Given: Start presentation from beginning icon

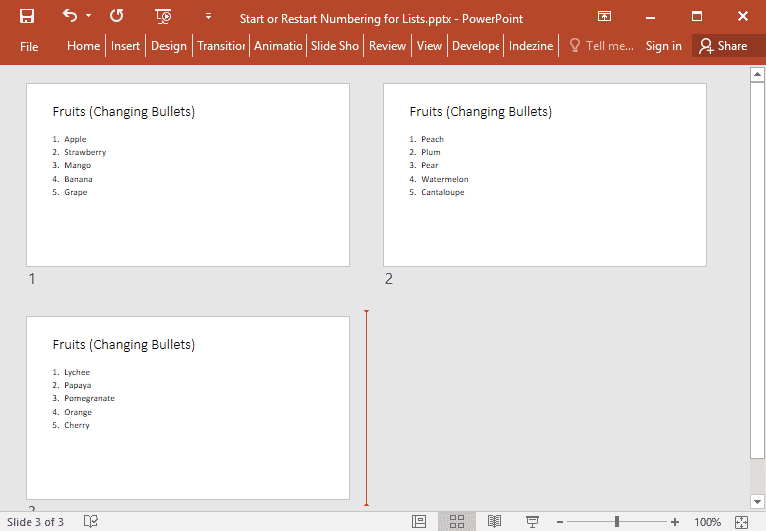Looking at the screenshot, I should [163, 16].
